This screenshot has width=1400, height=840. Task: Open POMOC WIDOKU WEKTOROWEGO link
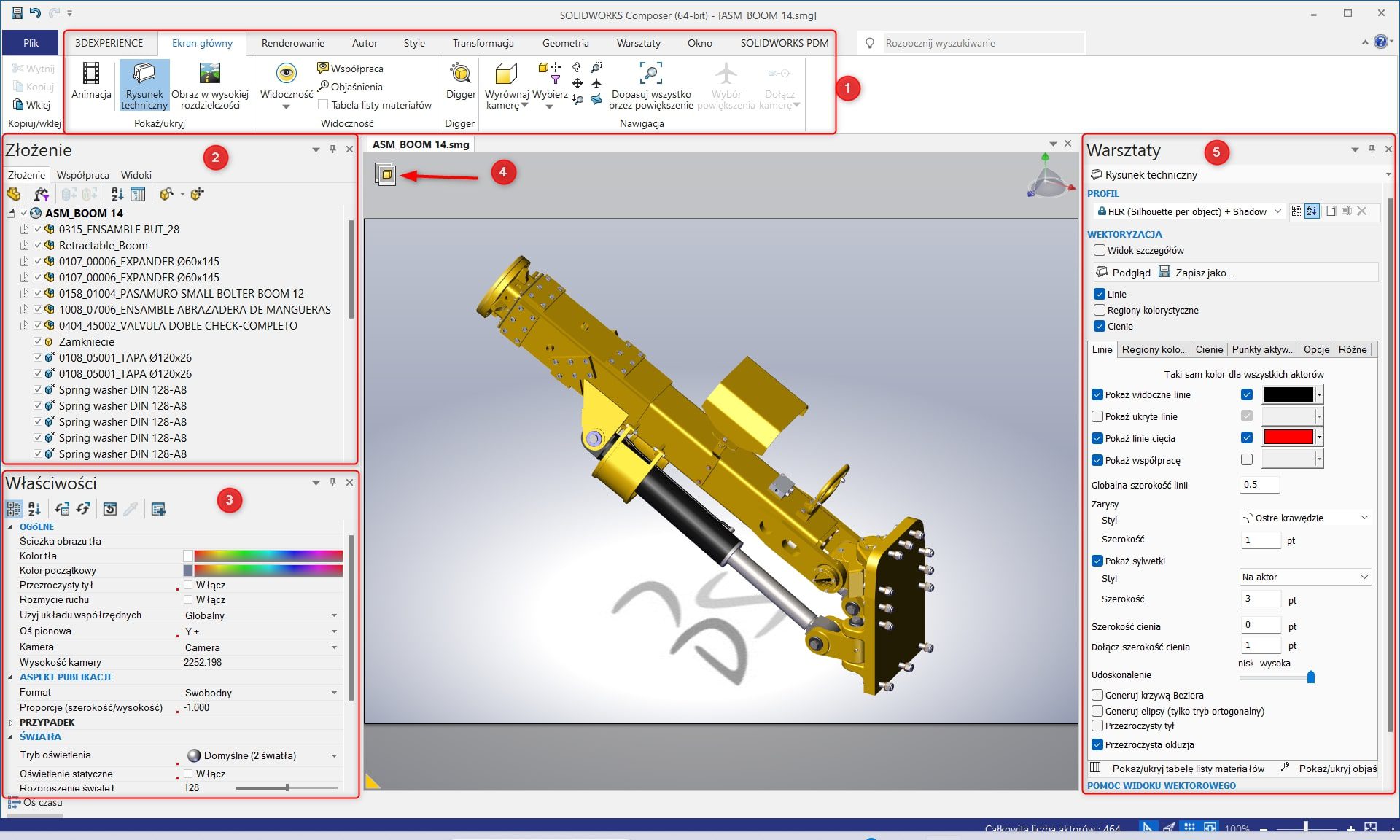pyautogui.click(x=1161, y=785)
